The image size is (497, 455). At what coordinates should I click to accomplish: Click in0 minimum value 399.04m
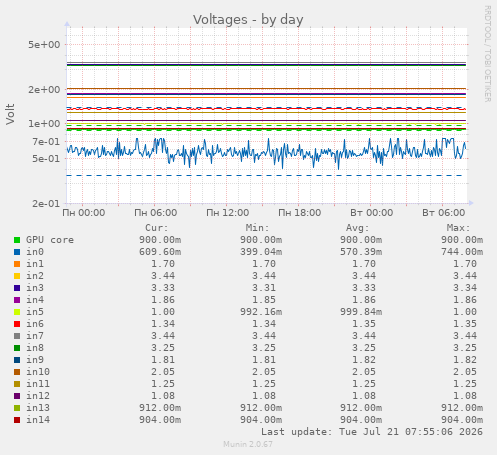(x=261, y=252)
